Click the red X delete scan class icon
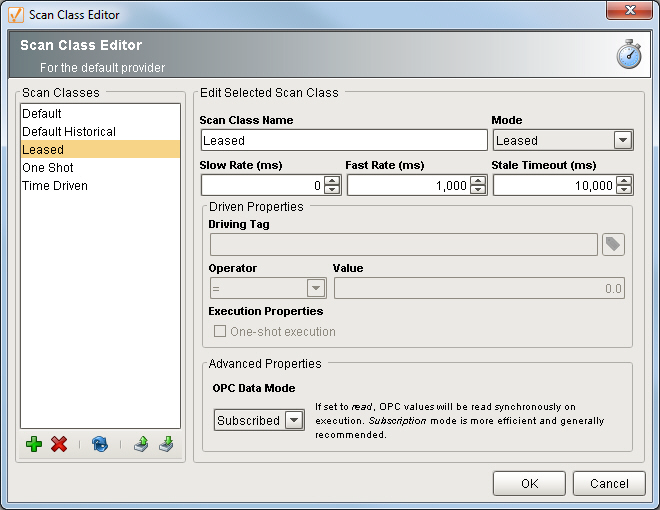The width and height of the screenshot is (660, 510). coord(59,445)
